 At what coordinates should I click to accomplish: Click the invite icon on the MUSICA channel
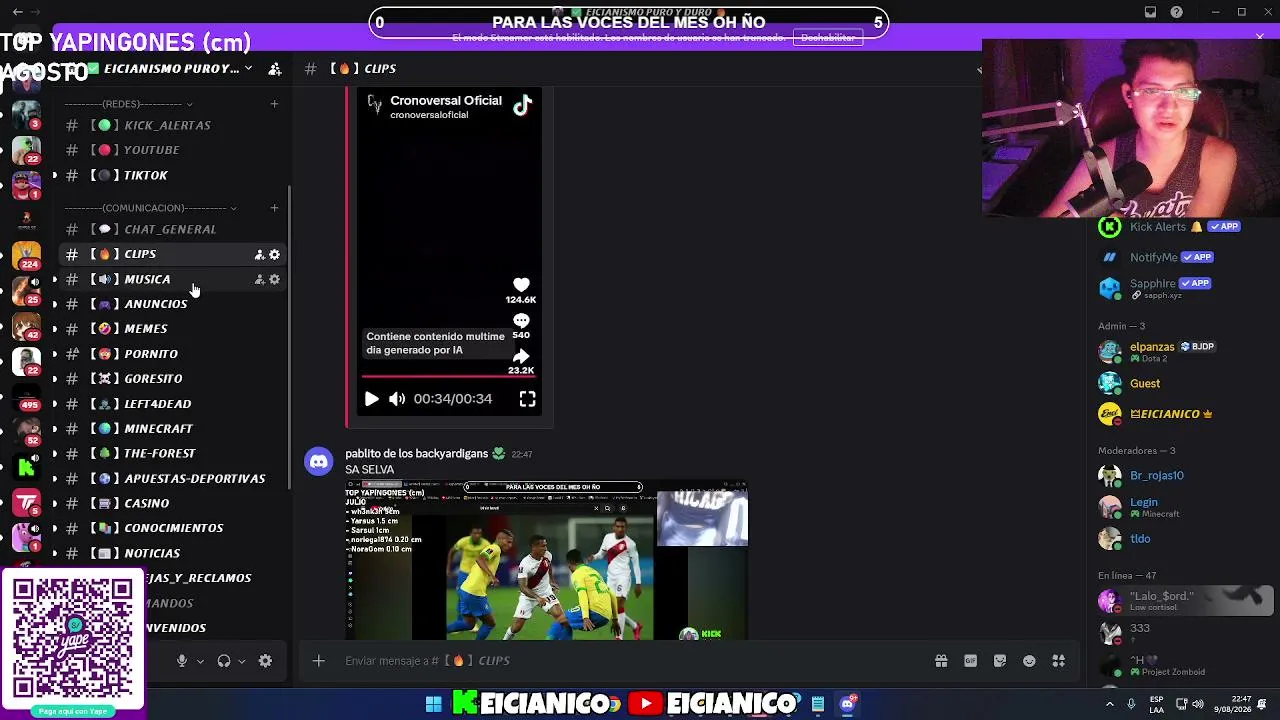(x=259, y=280)
